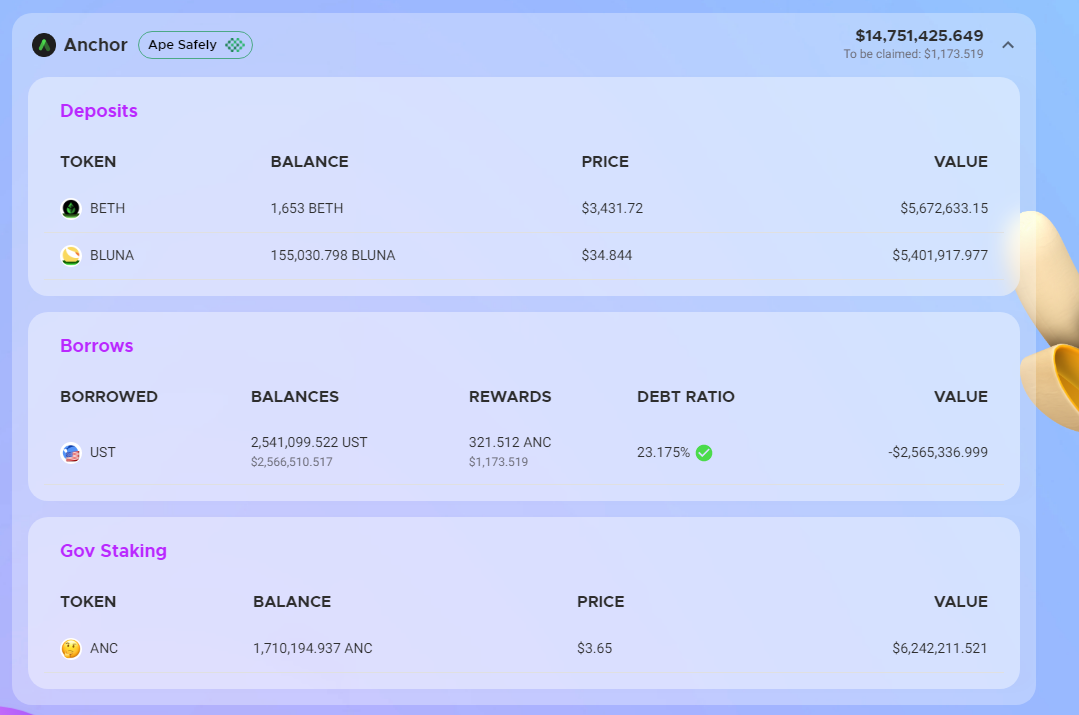The width and height of the screenshot is (1079, 715).
Task: Click the green diamond icon in Ape Safely
Action: (x=235, y=45)
